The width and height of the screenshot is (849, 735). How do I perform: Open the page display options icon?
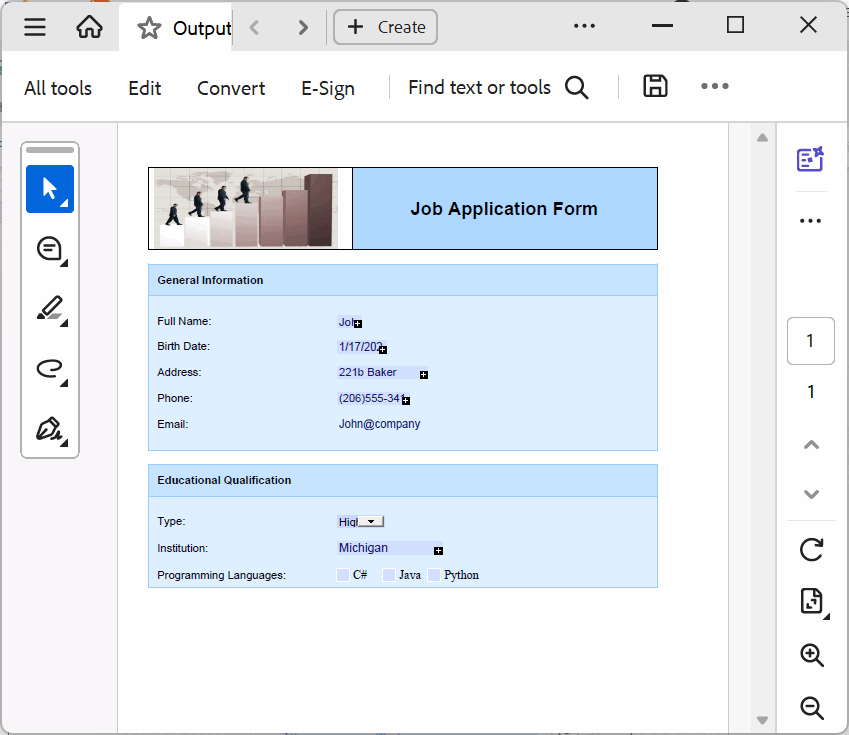pos(812,601)
